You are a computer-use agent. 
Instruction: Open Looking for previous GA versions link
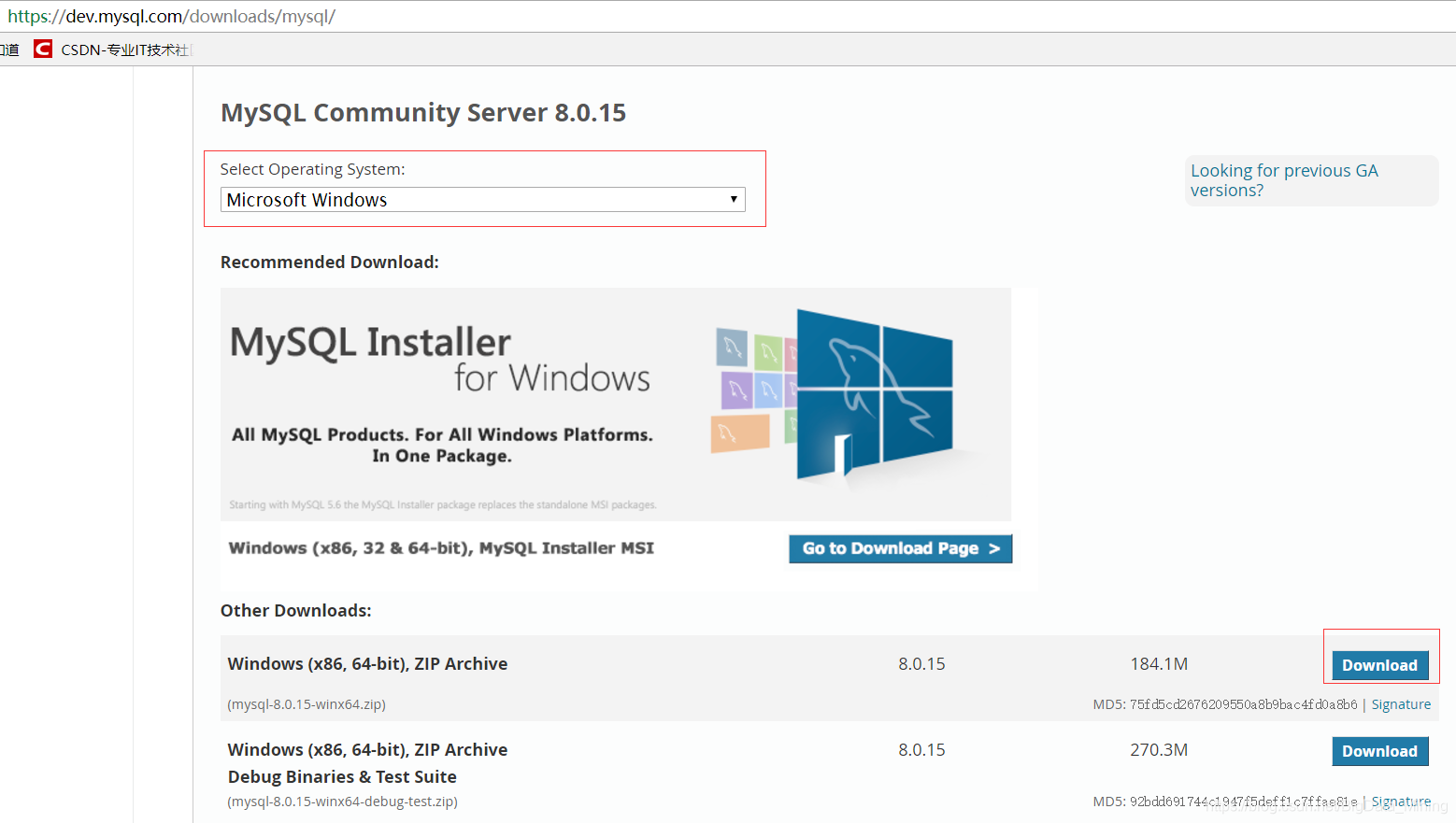click(x=1283, y=180)
